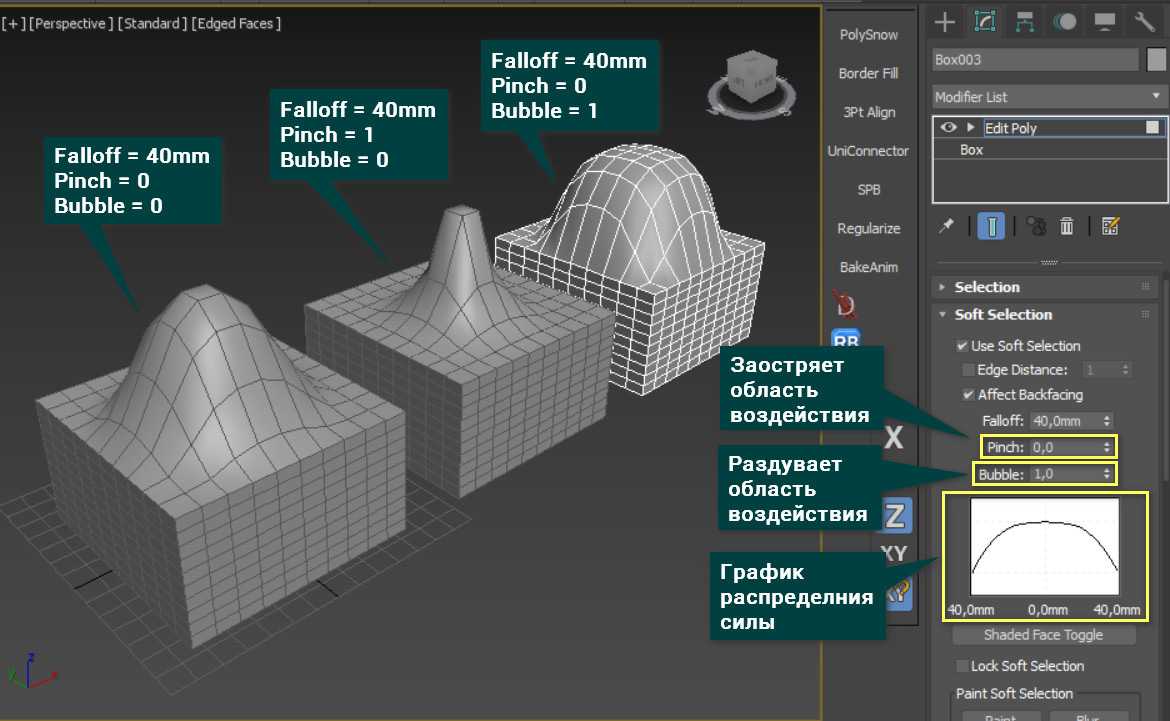Click the Pin Stack icon

pyautogui.click(x=946, y=226)
